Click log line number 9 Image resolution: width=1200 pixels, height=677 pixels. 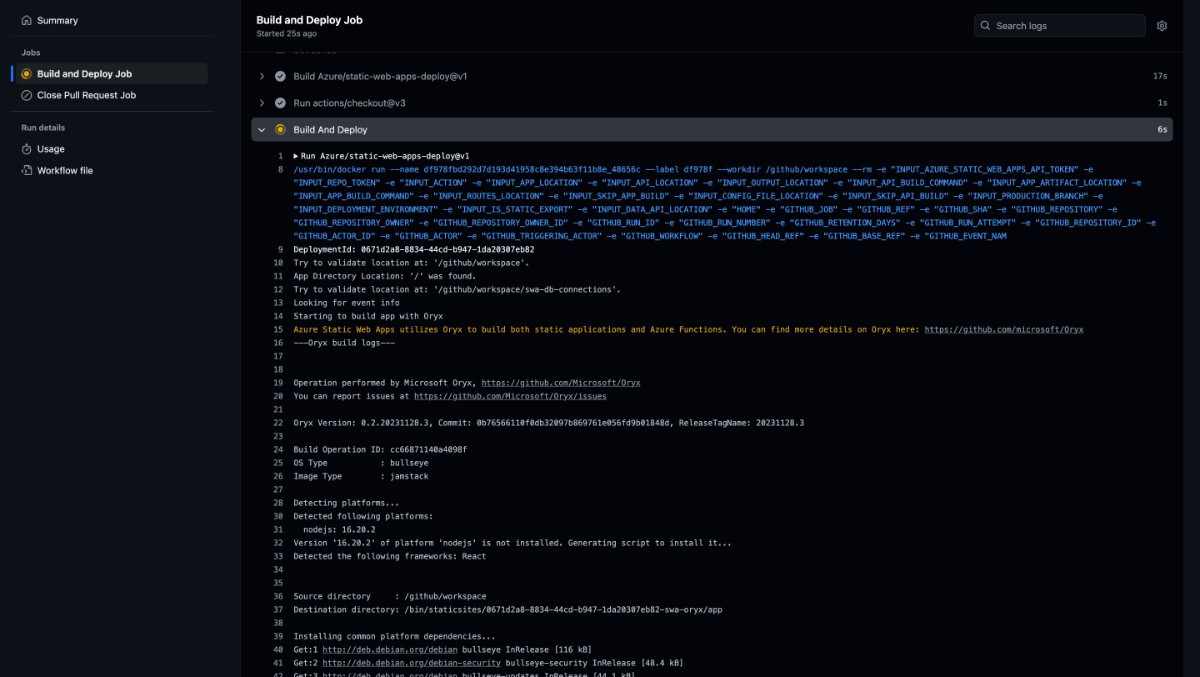(280, 249)
